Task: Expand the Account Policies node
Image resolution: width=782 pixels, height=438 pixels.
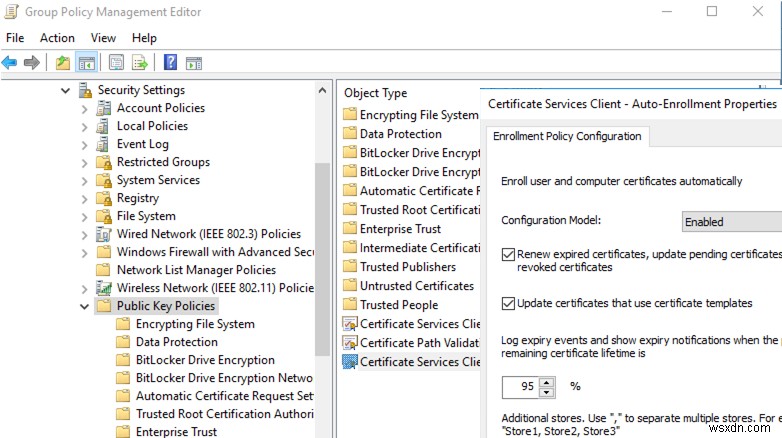Action: (x=84, y=109)
